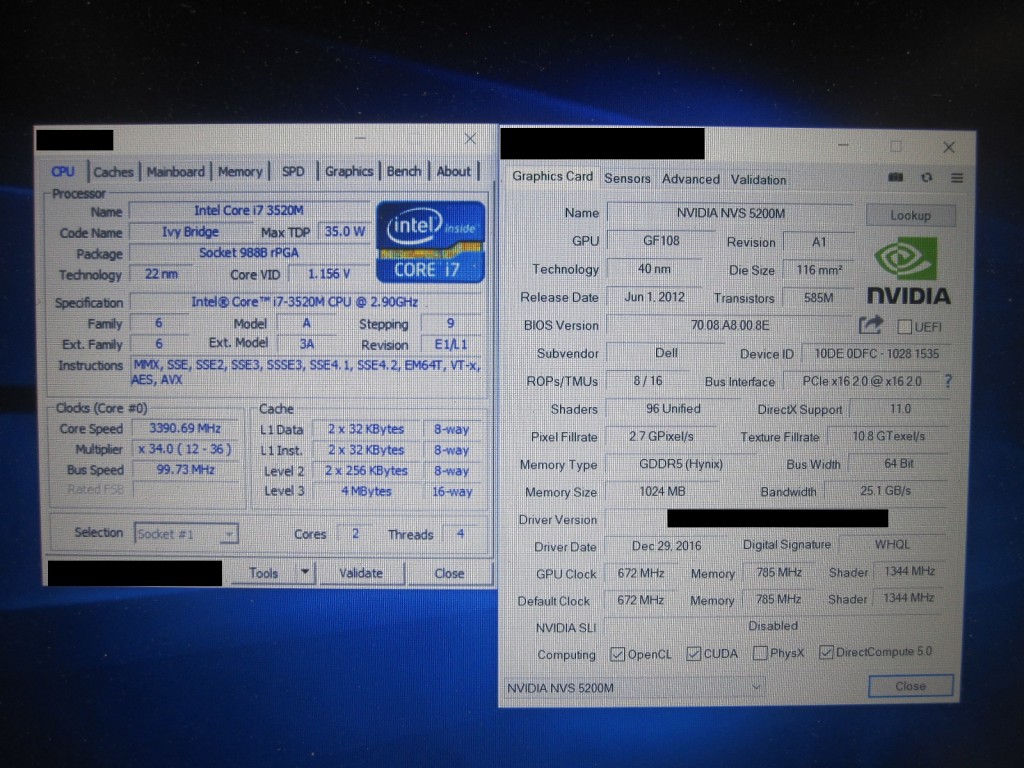Select the Graphics Card tab in GPU-Z

click(x=552, y=176)
